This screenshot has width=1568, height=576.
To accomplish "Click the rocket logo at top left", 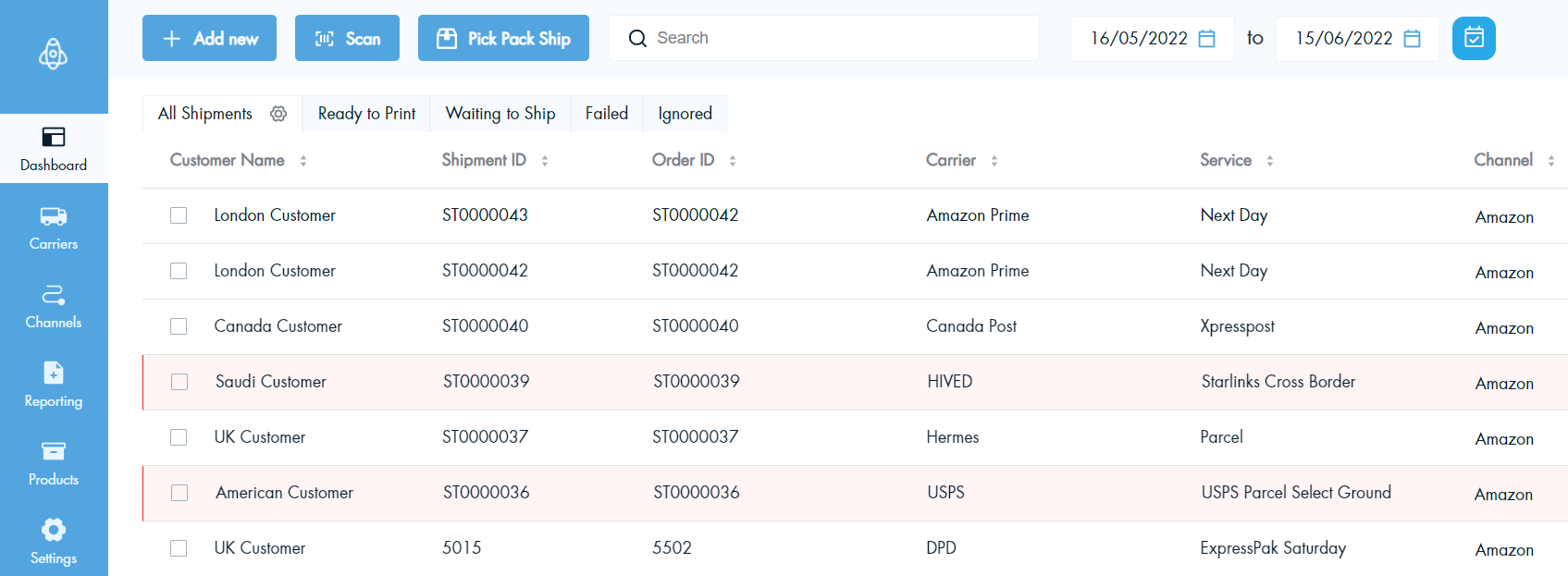I will [53, 55].
